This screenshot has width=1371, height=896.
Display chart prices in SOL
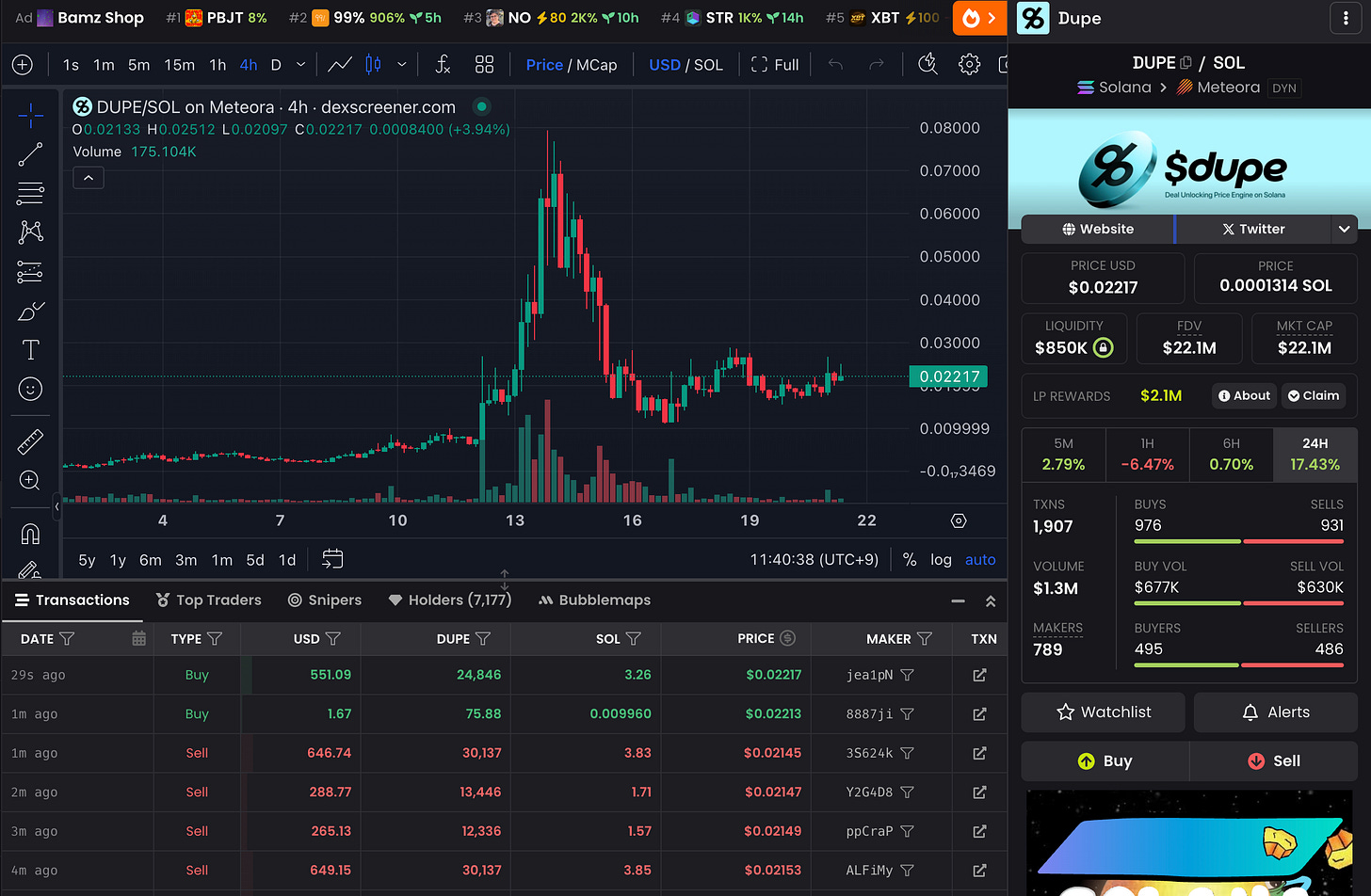coord(708,65)
